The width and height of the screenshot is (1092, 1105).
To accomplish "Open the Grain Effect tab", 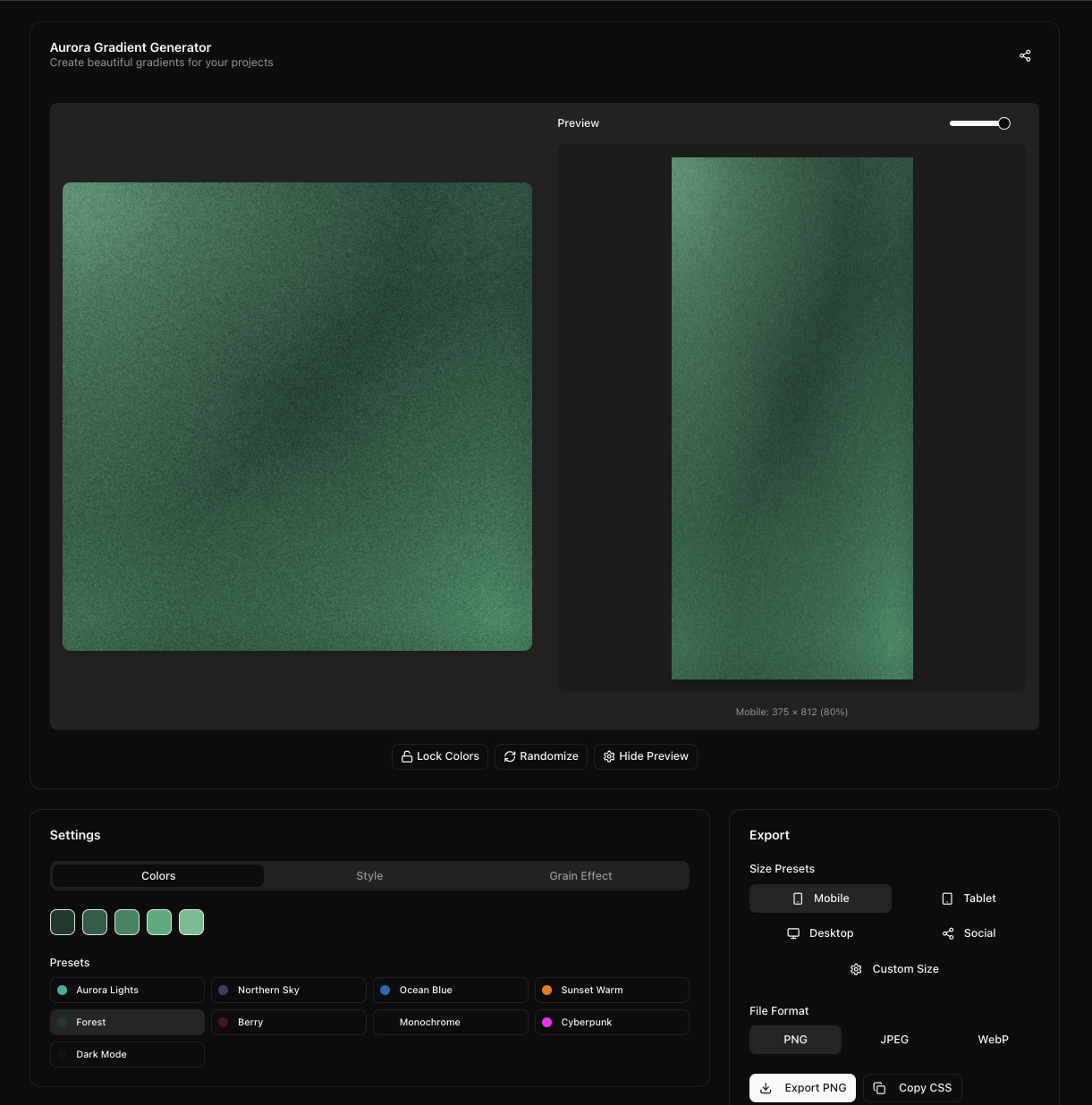I will pyautogui.click(x=580, y=876).
